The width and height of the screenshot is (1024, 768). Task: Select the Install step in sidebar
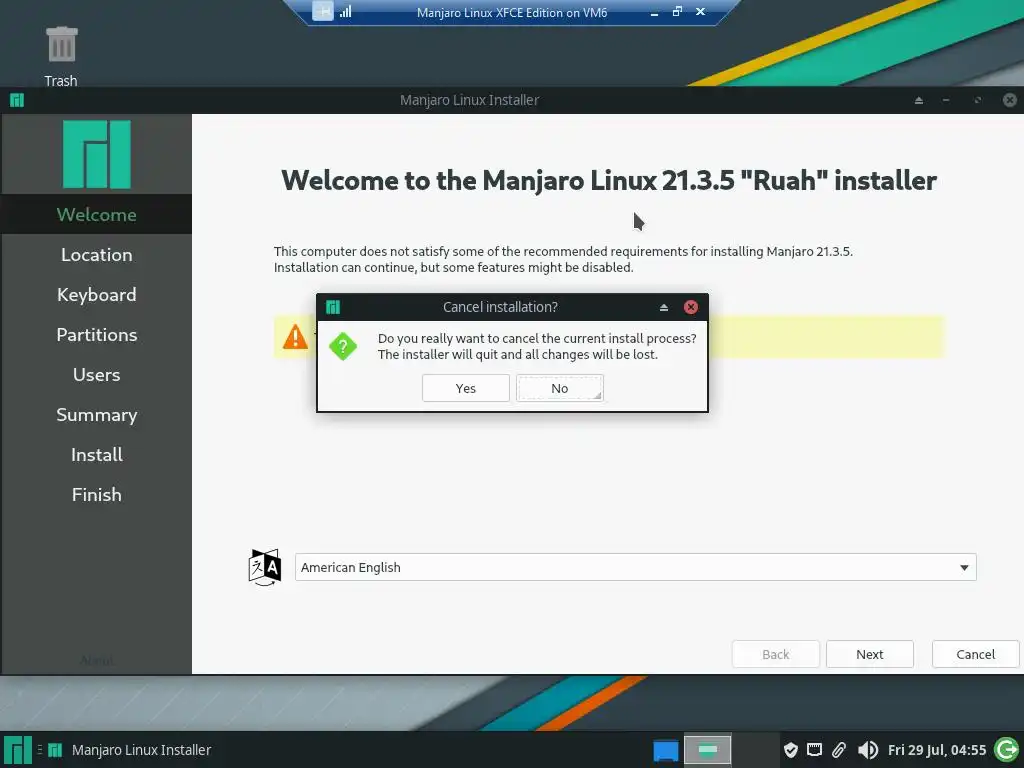pos(97,455)
